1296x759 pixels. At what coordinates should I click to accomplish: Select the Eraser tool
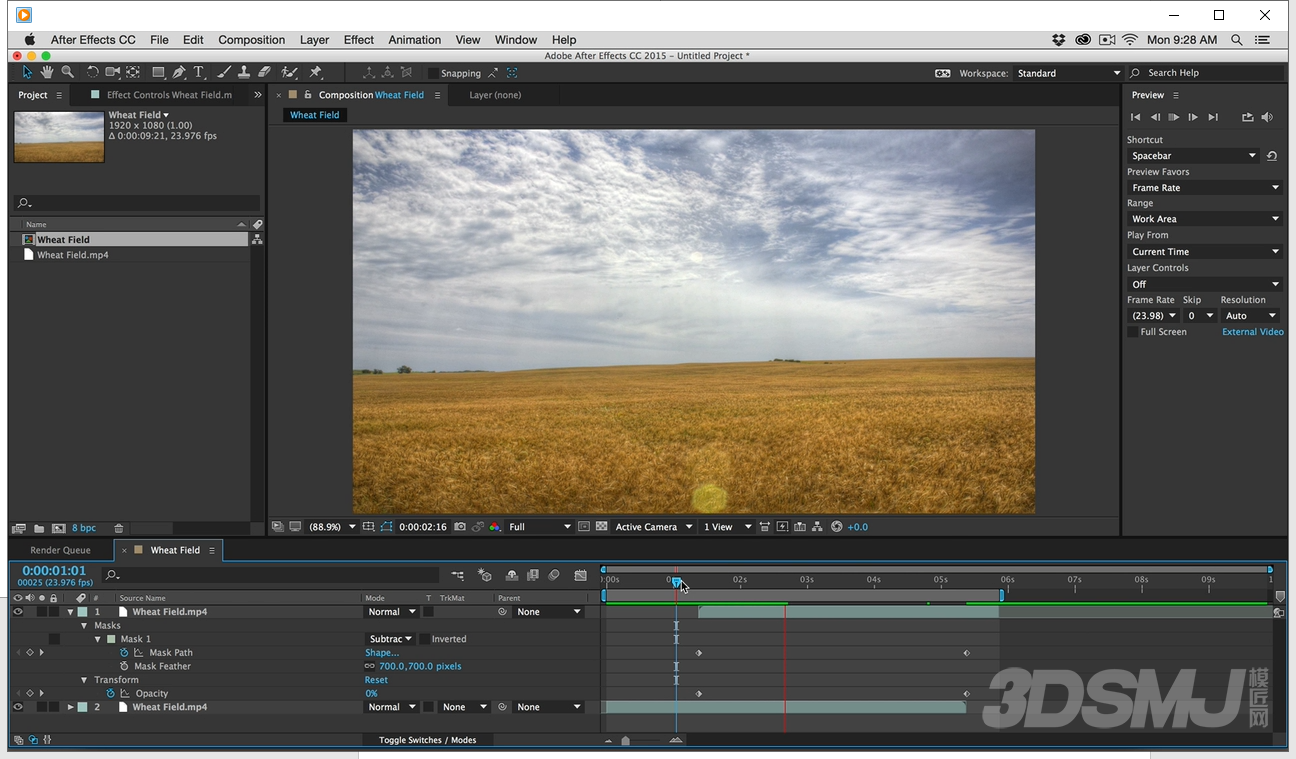pyautogui.click(x=264, y=72)
